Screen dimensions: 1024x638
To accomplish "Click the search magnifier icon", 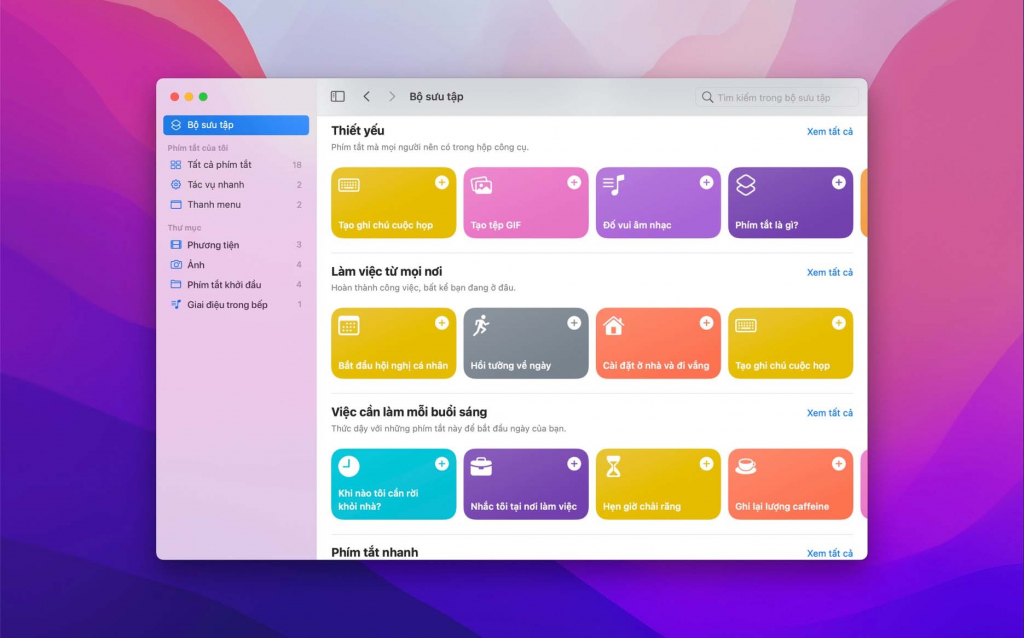I will (707, 97).
